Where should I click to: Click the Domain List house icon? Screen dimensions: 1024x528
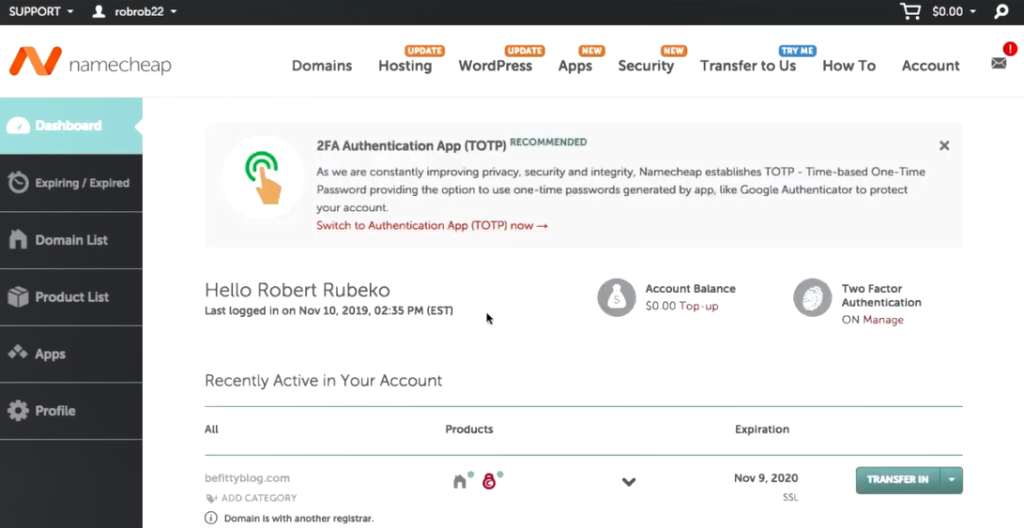point(18,240)
